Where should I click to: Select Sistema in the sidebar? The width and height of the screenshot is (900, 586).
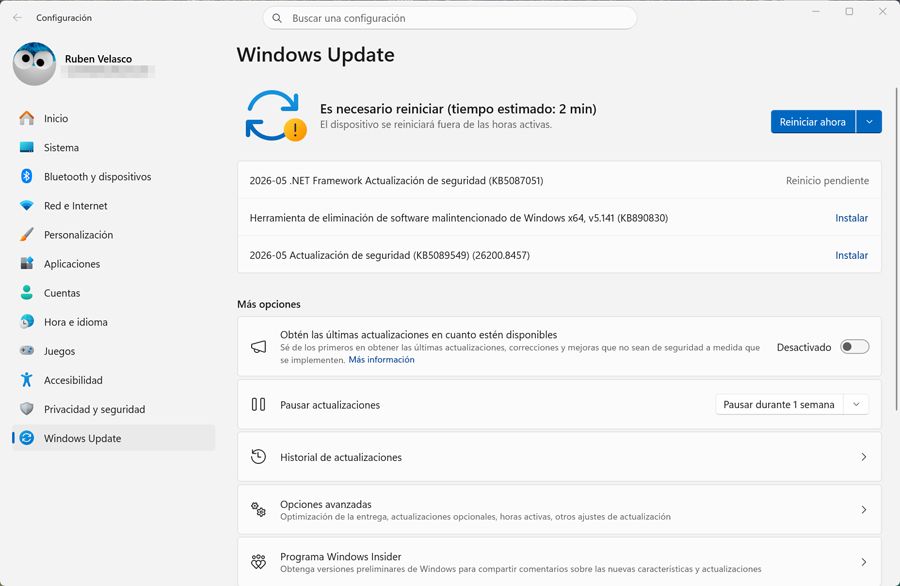(114, 148)
